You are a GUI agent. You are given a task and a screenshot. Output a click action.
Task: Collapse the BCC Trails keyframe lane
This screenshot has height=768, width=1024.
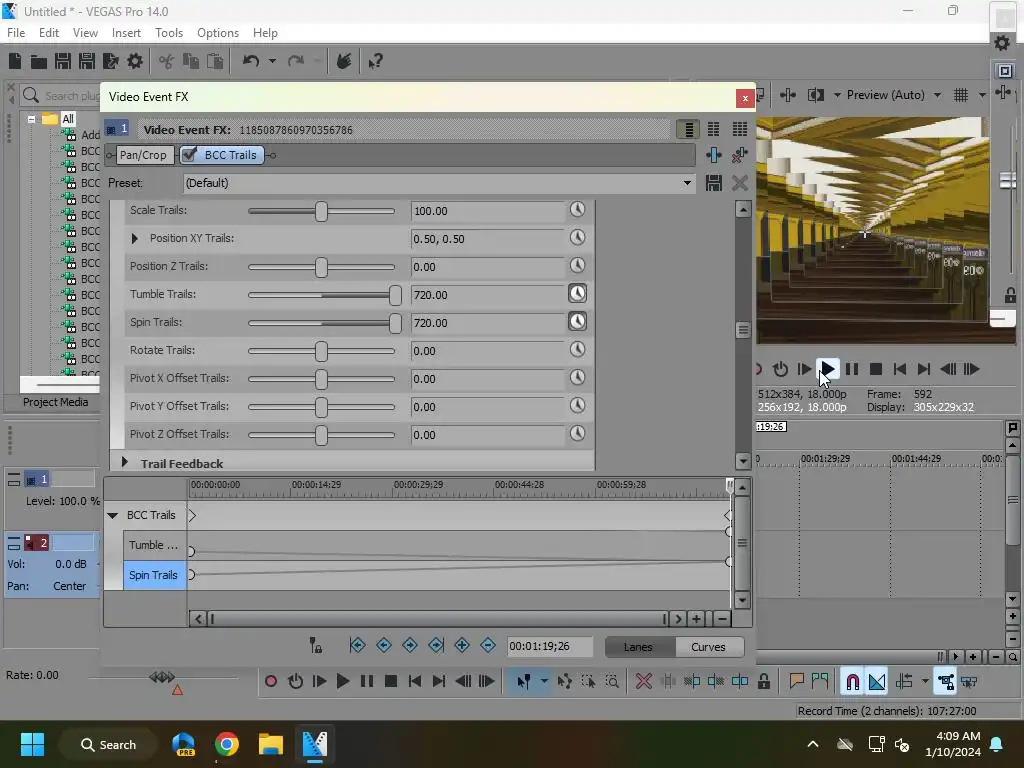112,515
